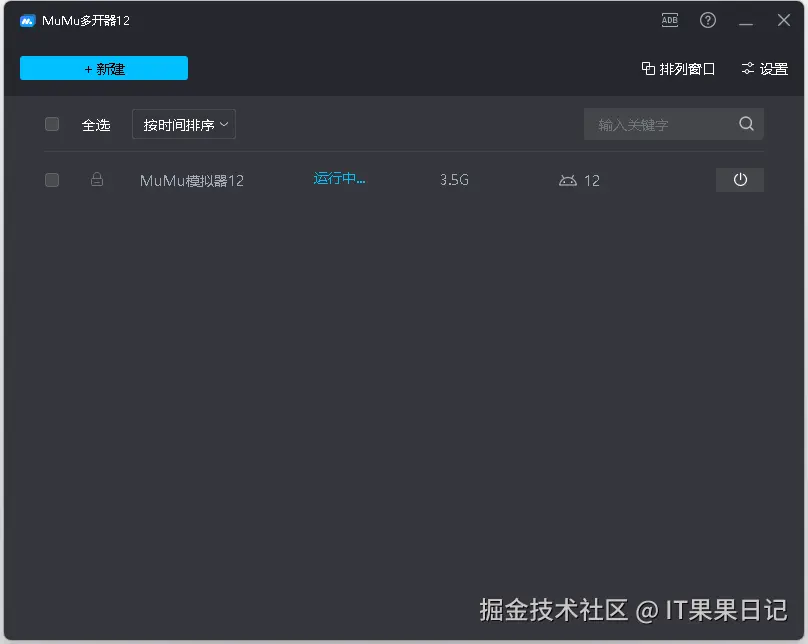Click the 3.5G size value
Viewport: 808px width, 644px height.
pos(454,180)
